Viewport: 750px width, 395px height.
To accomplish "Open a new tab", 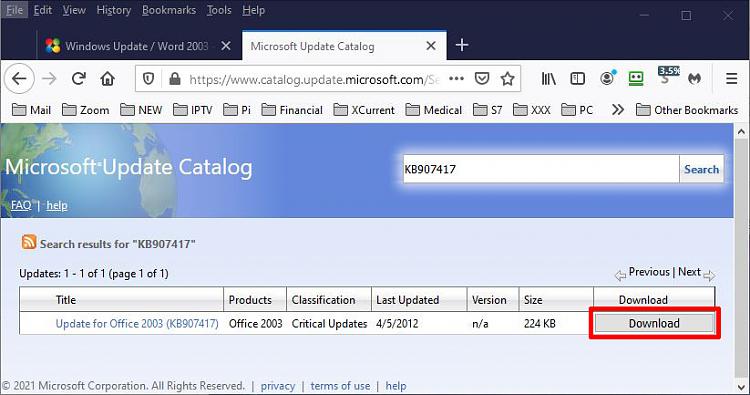I will point(462,45).
